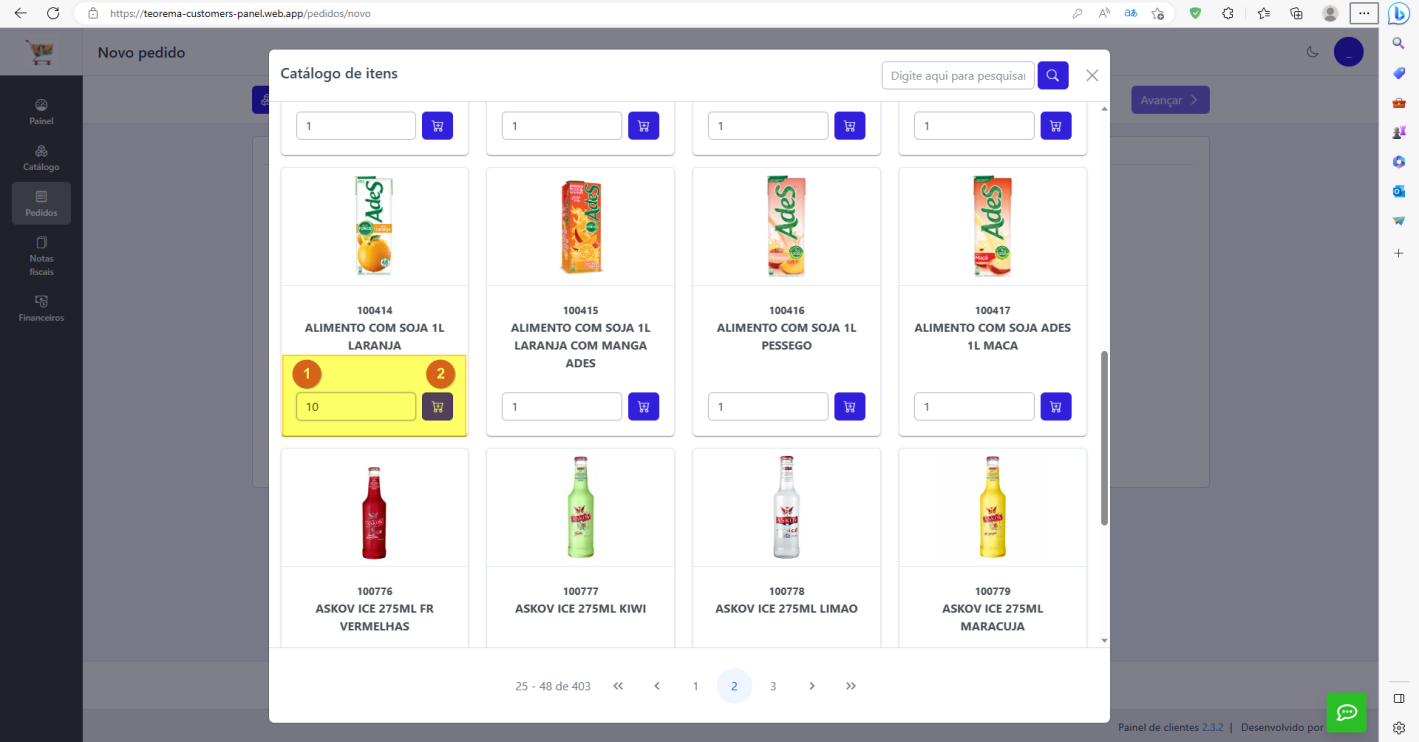This screenshot has height=742, width=1419.
Task: Click '25 - 48 de 403' pagination text
Action: pos(553,686)
